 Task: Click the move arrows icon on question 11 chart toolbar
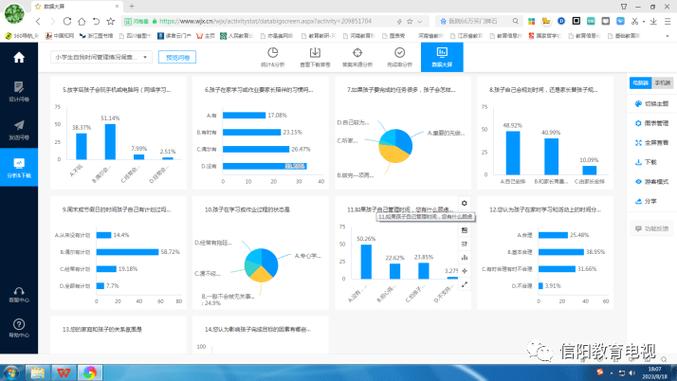[x=465, y=271]
